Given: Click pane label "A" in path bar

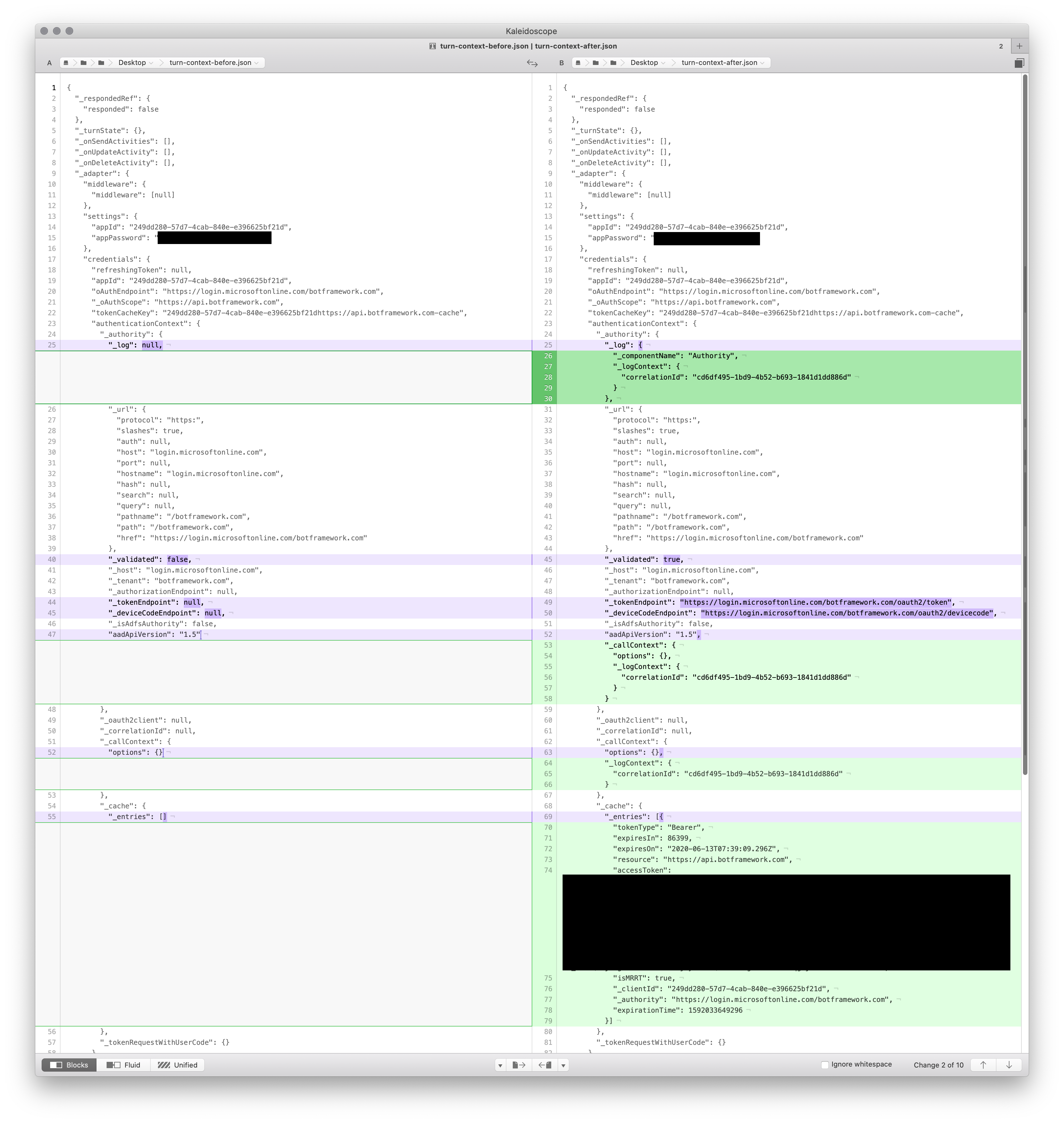Looking at the screenshot, I should pos(49,63).
